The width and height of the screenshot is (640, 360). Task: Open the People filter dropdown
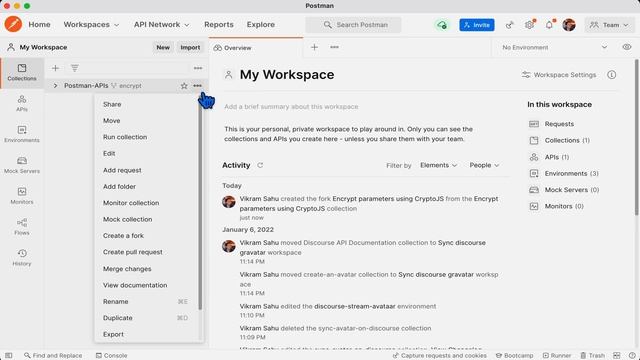coord(484,165)
